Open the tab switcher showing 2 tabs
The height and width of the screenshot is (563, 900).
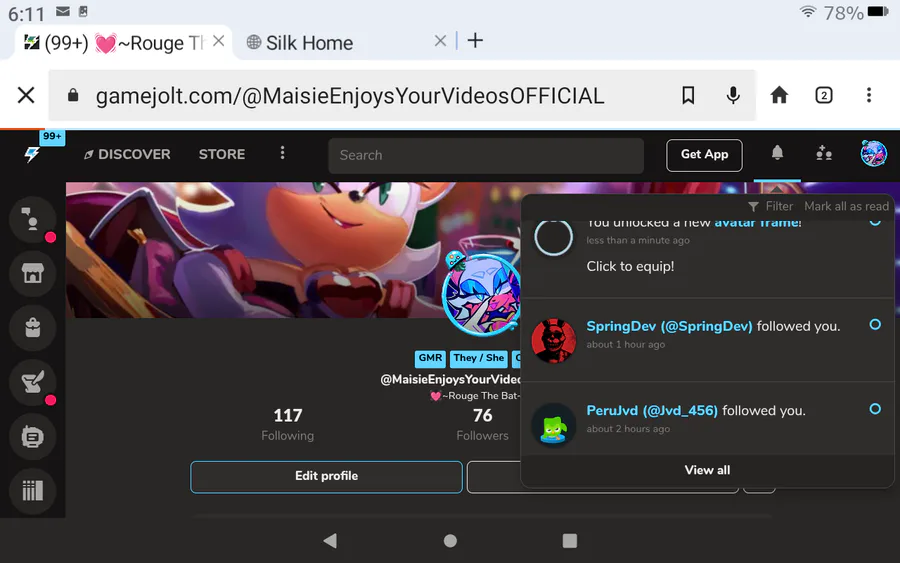[x=824, y=95]
